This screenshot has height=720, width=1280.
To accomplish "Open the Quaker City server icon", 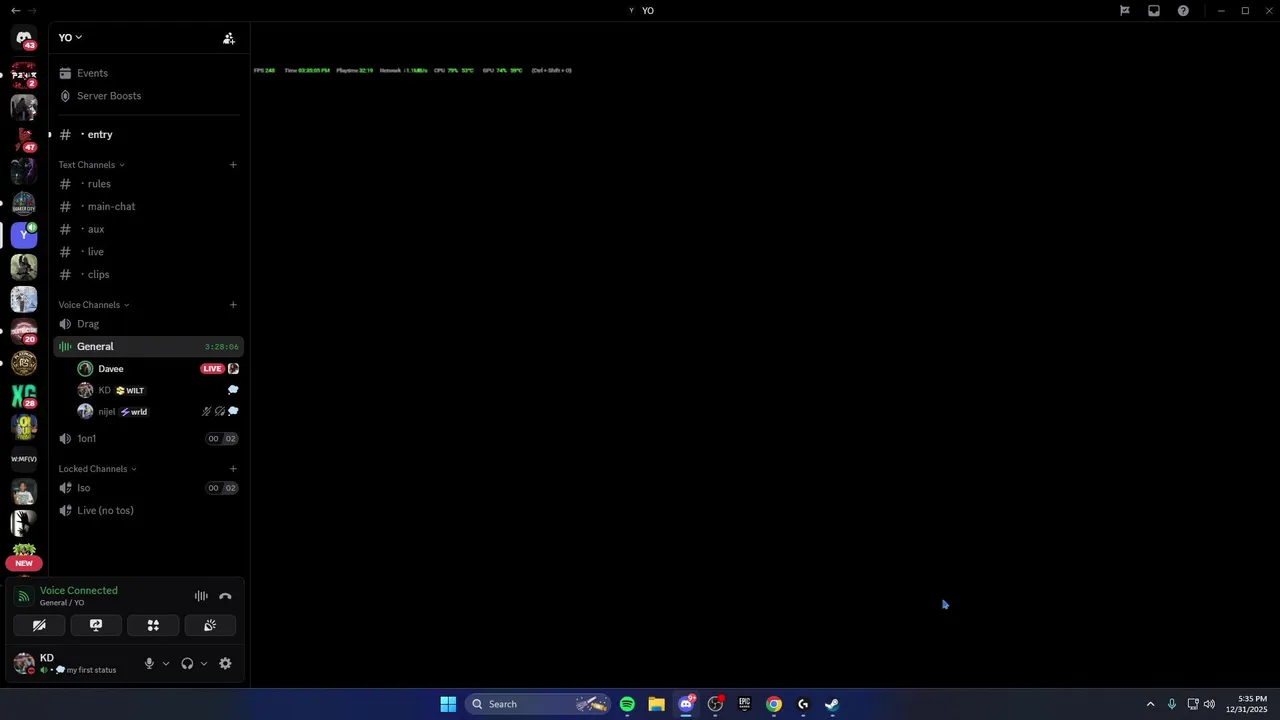I will point(24,203).
